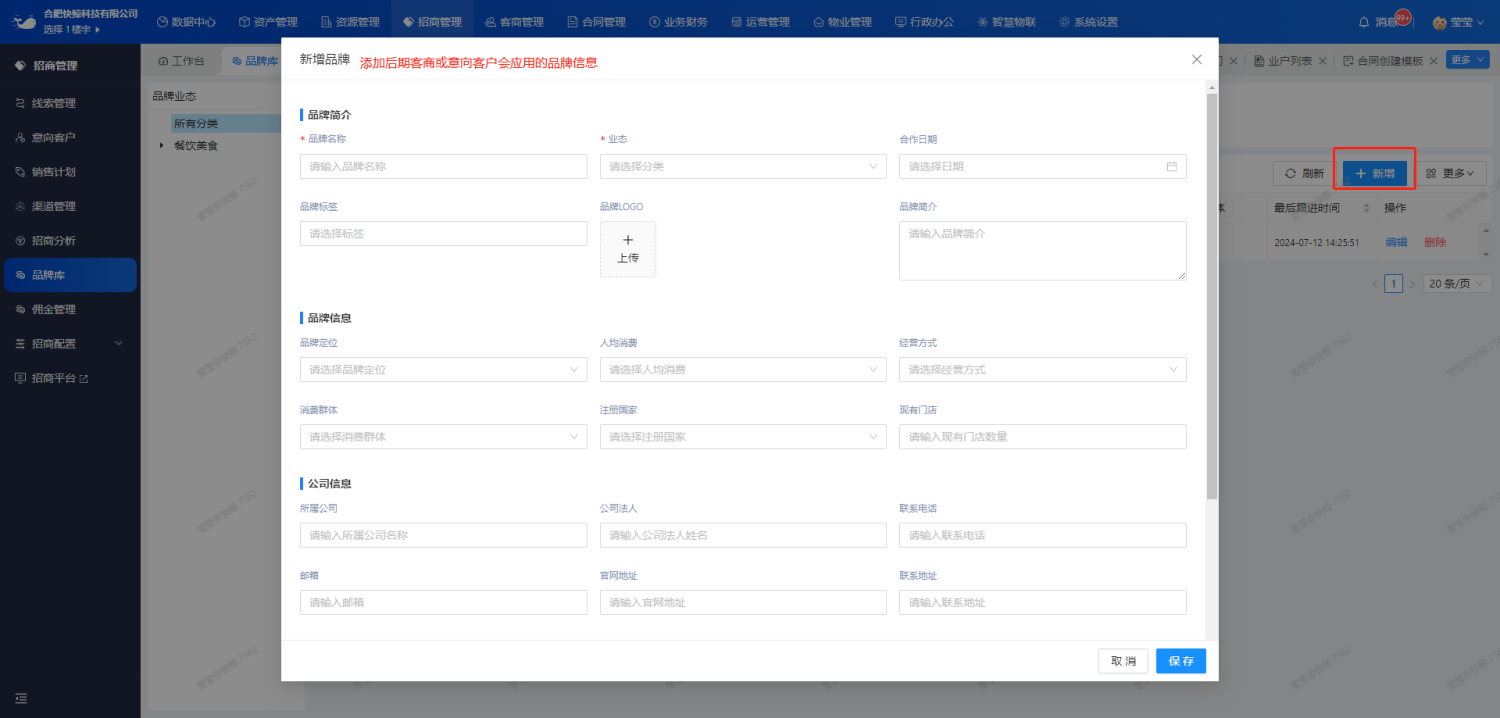
Task: Click the 销售计划 sidebar icon
Action: [x=21, y=172]
